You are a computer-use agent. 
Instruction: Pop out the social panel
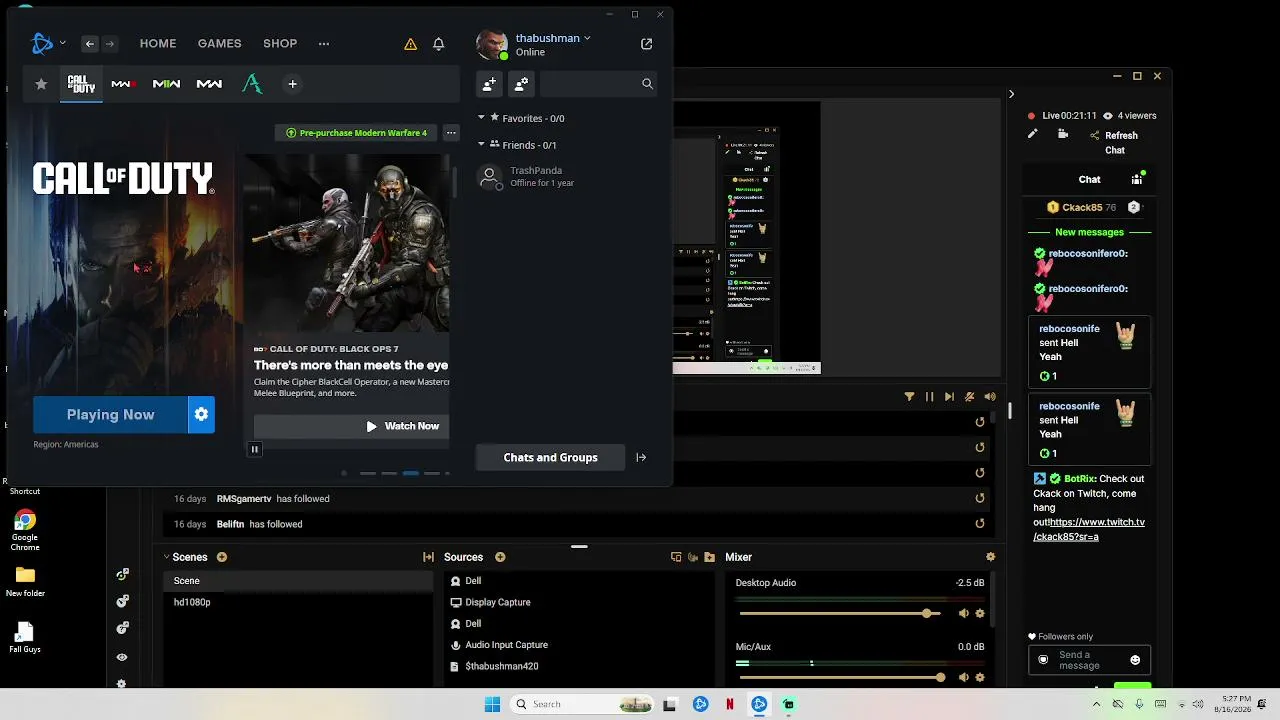point(646,44)
